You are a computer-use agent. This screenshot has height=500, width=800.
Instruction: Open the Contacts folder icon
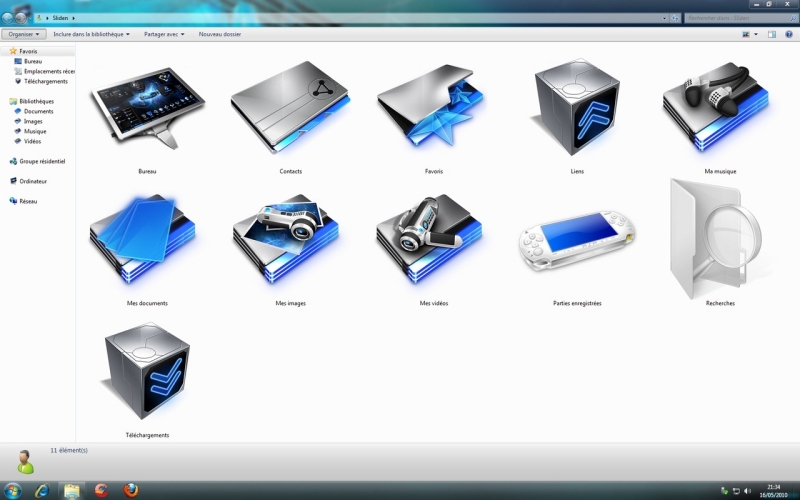pos(290,107)
